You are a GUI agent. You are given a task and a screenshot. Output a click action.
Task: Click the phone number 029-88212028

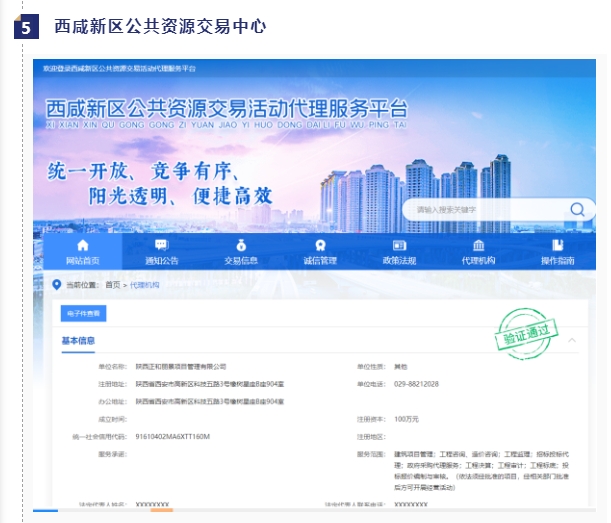(416, 384)
